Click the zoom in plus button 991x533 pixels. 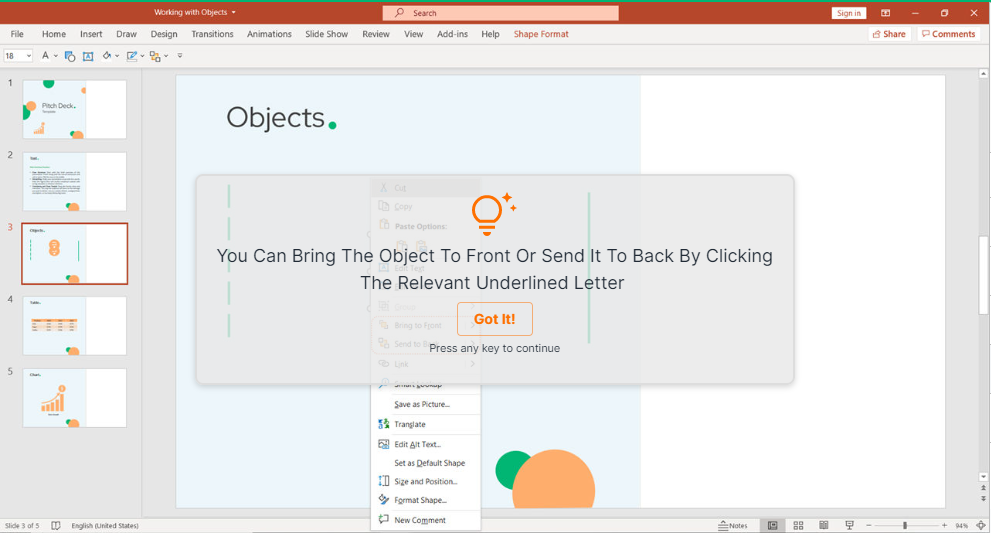tap(944, 525)
